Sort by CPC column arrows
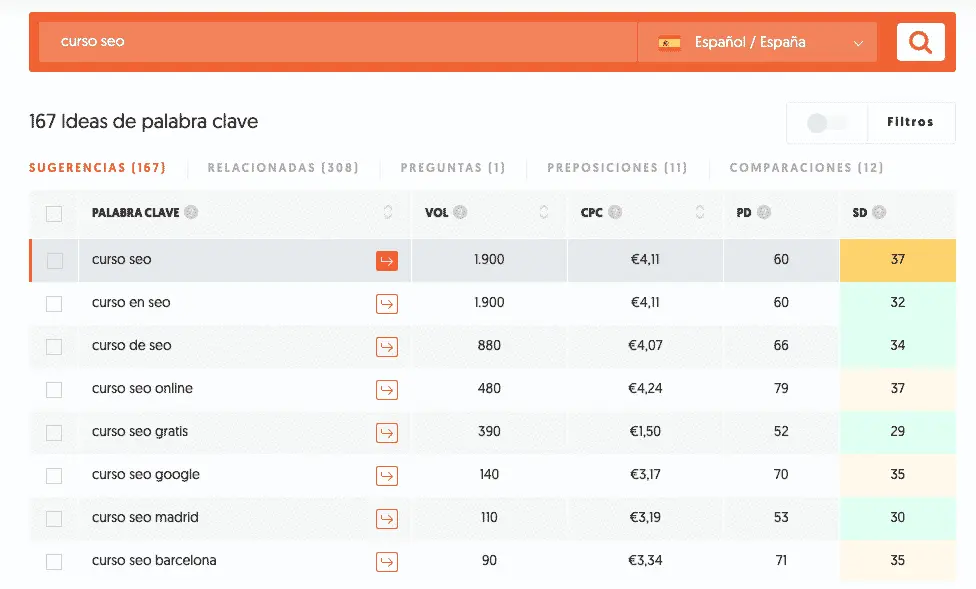976x589 pixels. pyautogui.click(x=699, y=213)
